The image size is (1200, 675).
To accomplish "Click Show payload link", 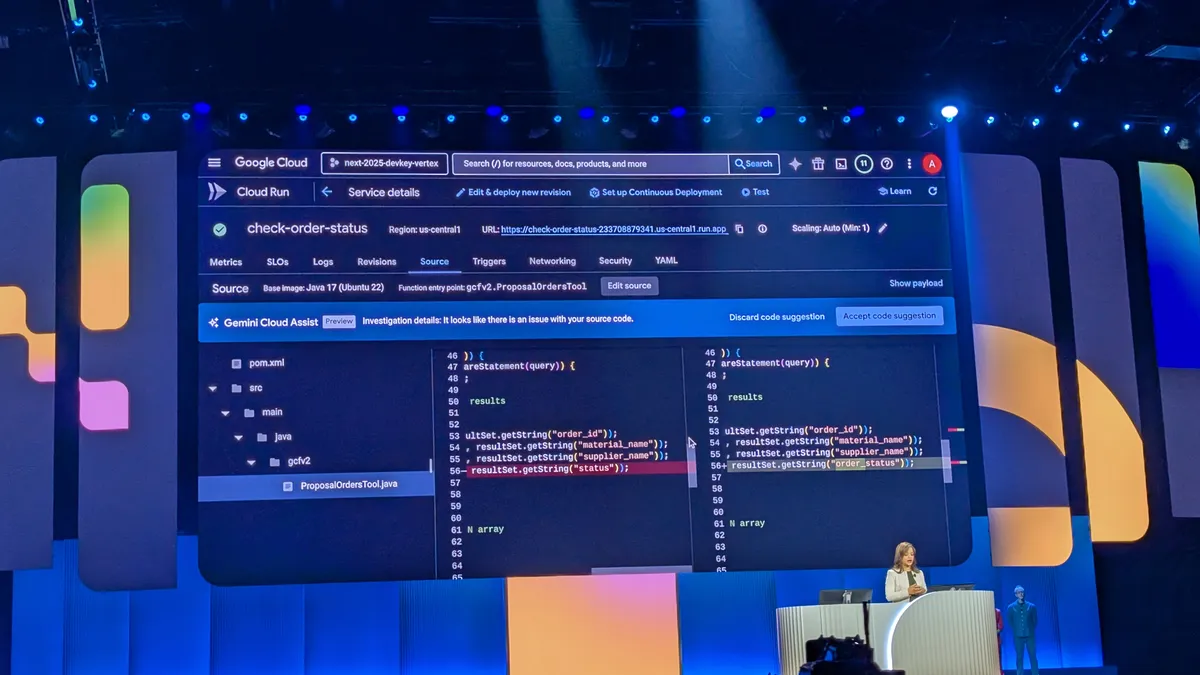I will click(916, 283).
